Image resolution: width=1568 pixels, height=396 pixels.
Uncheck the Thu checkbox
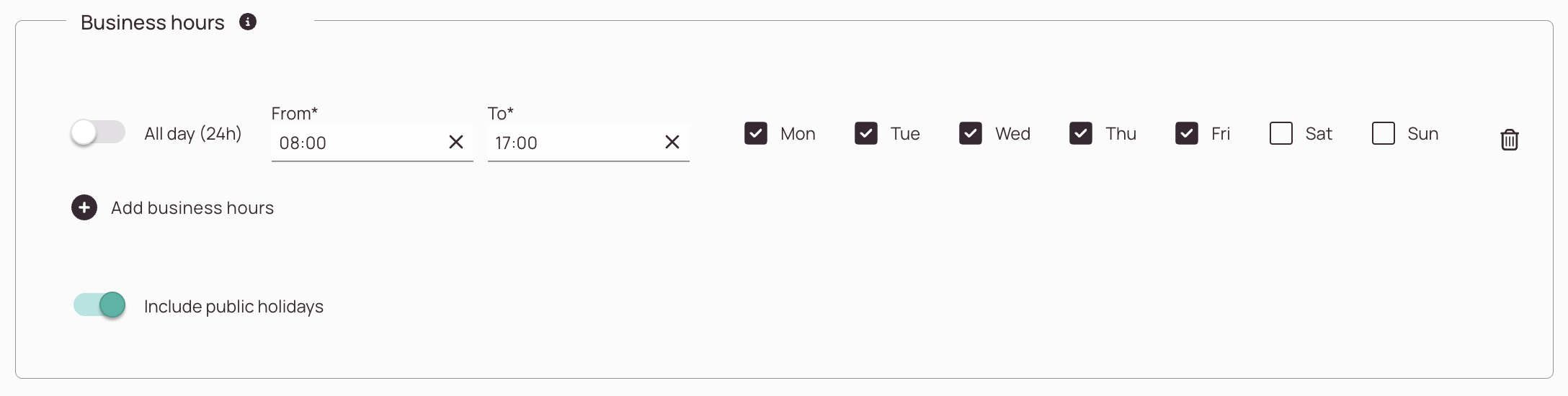1081,134
